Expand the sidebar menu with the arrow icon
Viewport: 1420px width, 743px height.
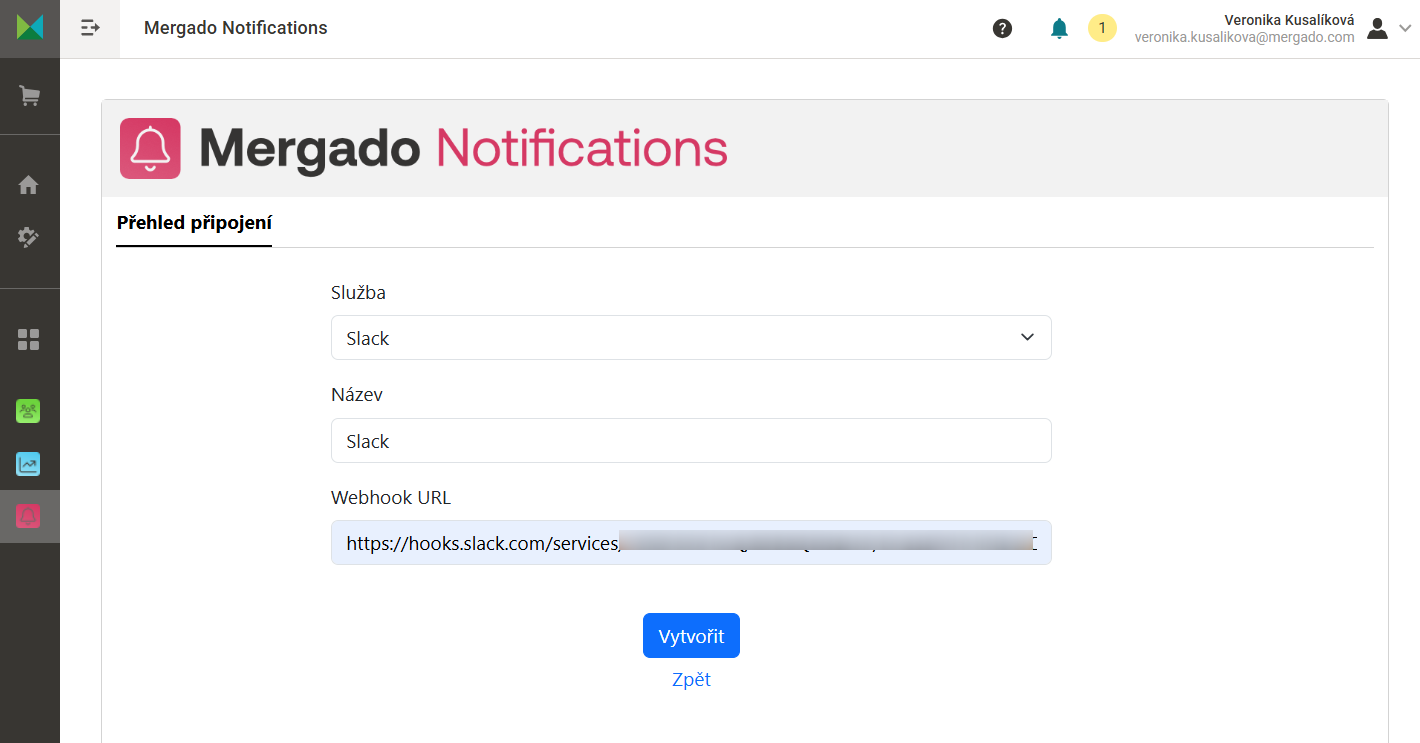(90, 28)
